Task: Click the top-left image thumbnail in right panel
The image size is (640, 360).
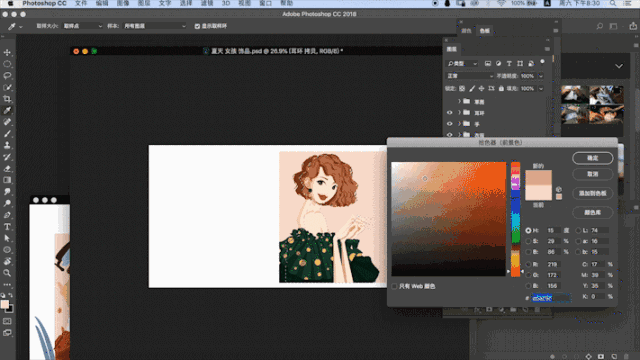Action: [575, 95]
